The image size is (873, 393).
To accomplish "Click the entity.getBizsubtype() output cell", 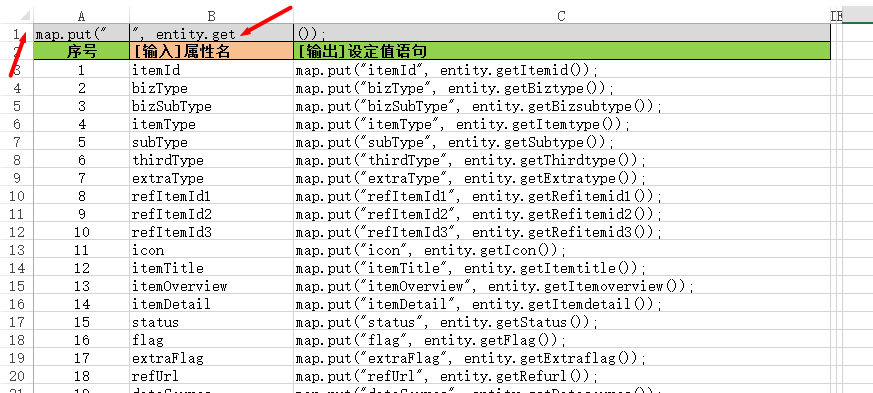I will click(562, 106).
